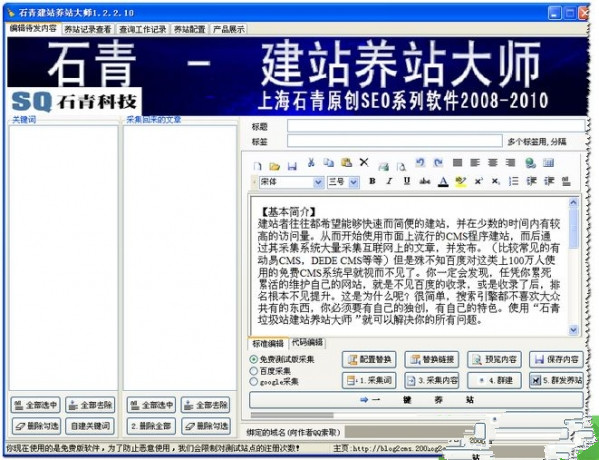This screenshot has width=599, height=460.
Task: Click the Redo arrow icon
Action: (438, 162)
